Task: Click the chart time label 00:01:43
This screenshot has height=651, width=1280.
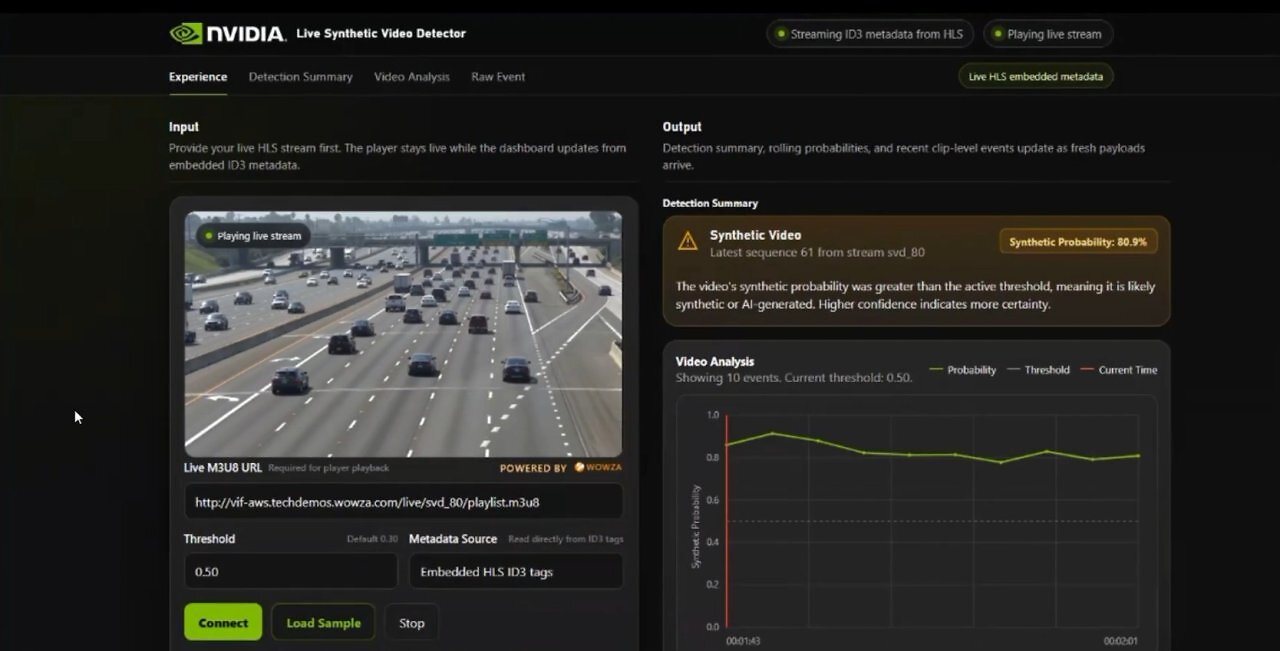Action: pos(743,641)
